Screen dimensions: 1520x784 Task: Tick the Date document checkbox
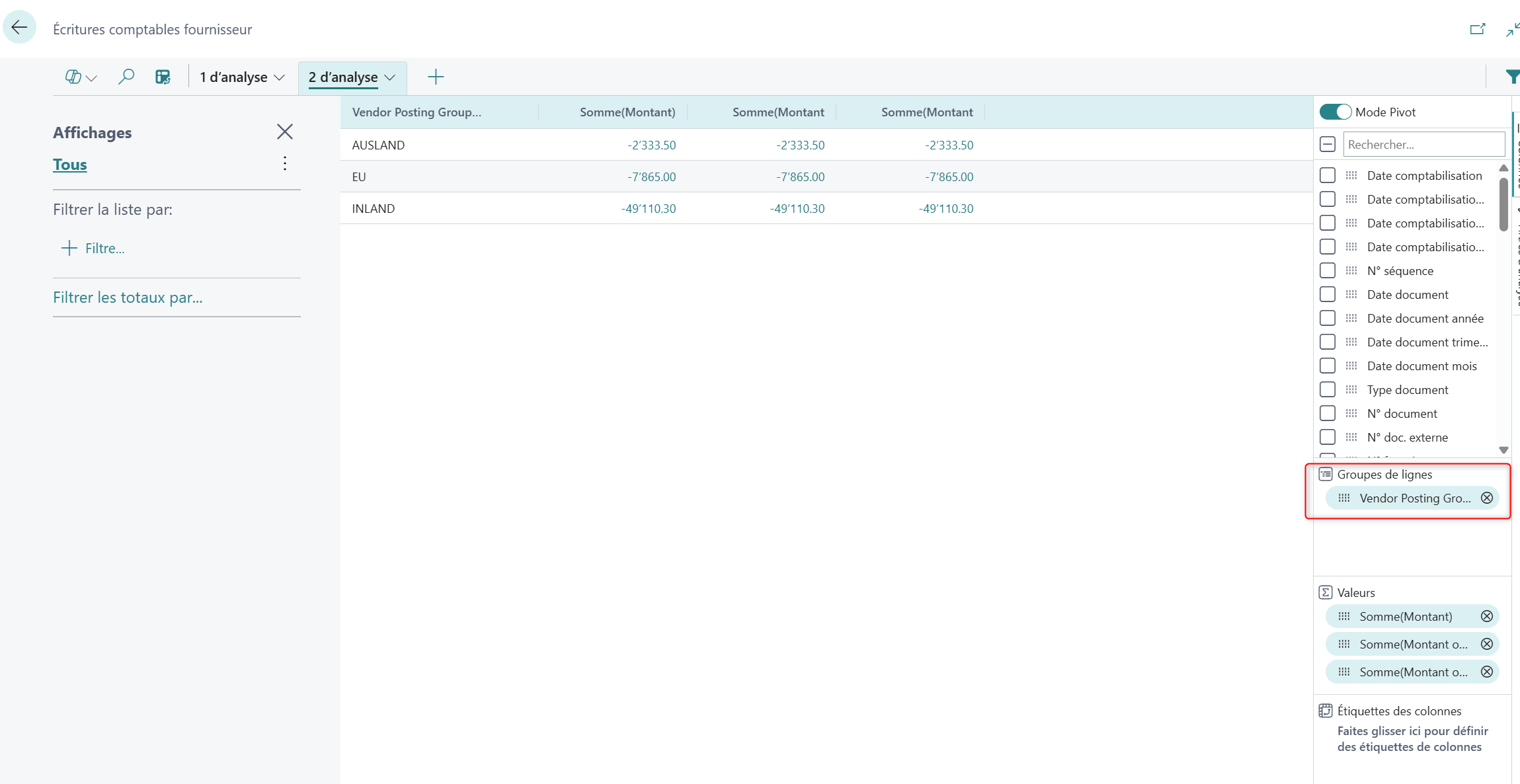(x=1327, y=294)
